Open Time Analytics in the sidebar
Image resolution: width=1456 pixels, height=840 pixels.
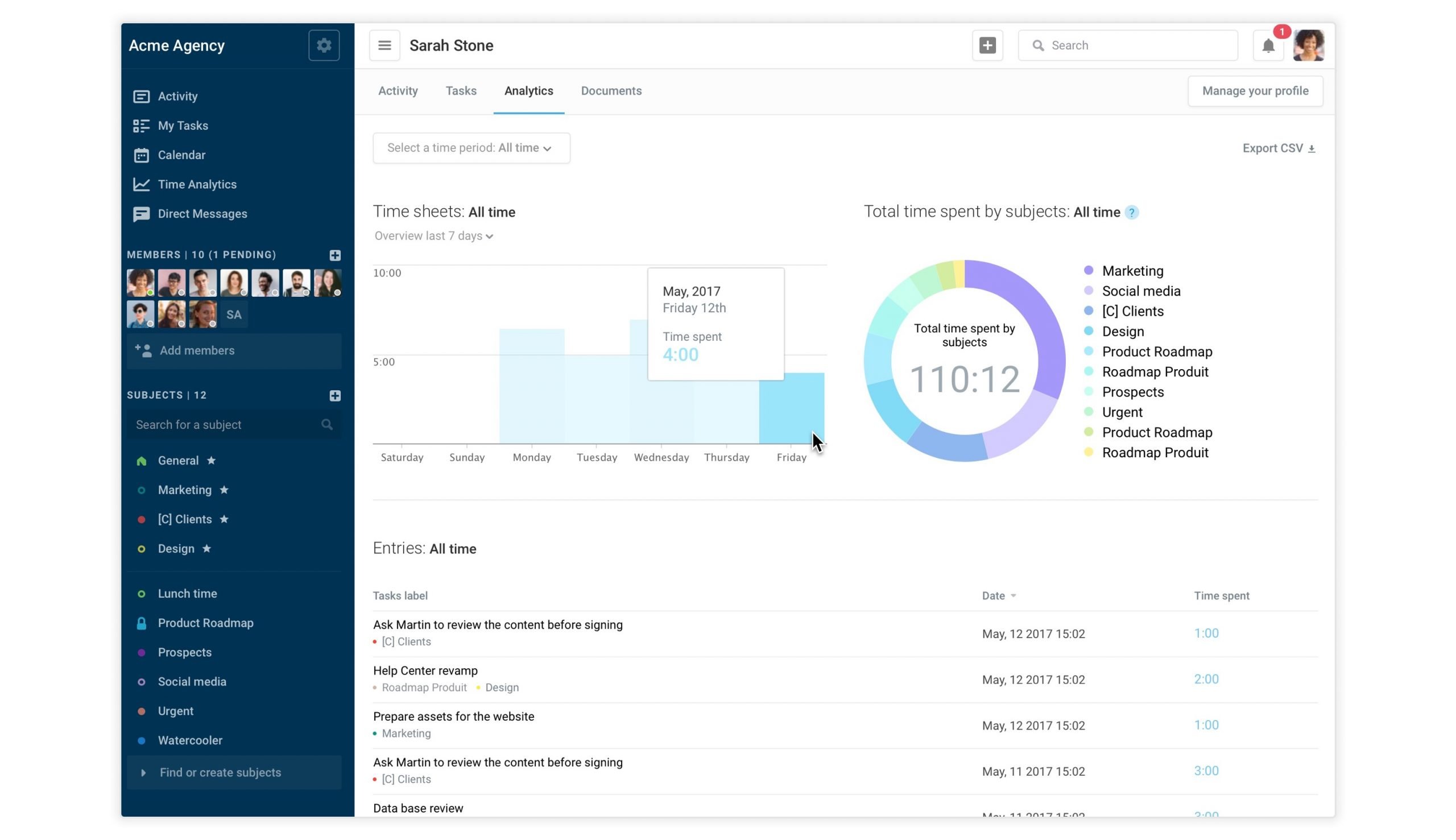[x=197, y=185]
